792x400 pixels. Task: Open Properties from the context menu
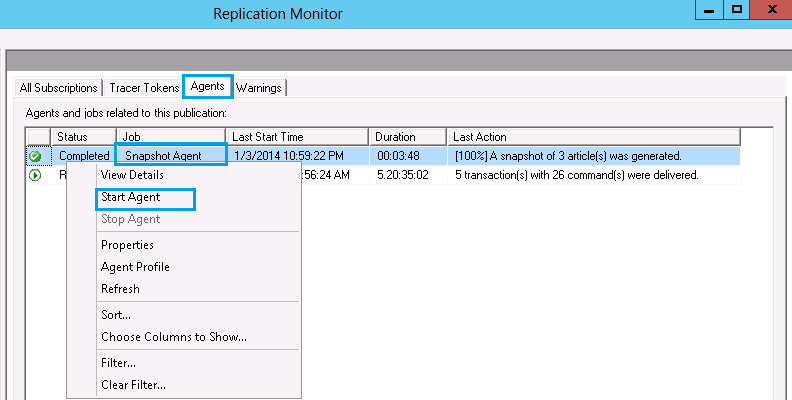pyautogui.click(x=127, y=245)
